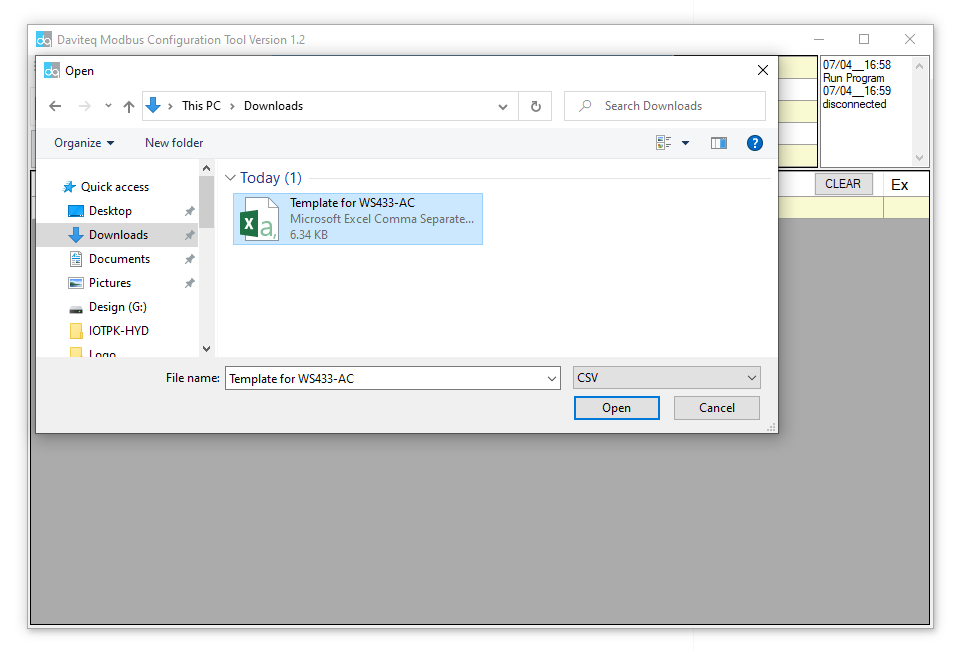The height and width of the screenshot is (650, 953).
Task: Open the CSV file type dropdown
Action: coord(666,378)
